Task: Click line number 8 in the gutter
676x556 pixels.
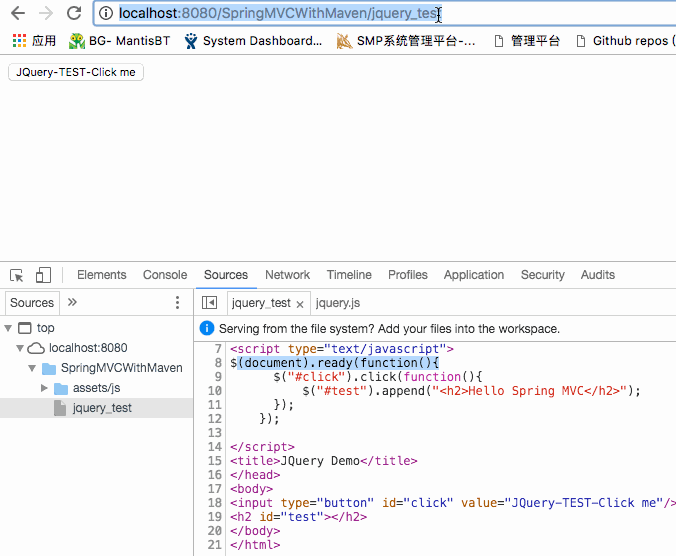Action: click(x=218, y=363)
